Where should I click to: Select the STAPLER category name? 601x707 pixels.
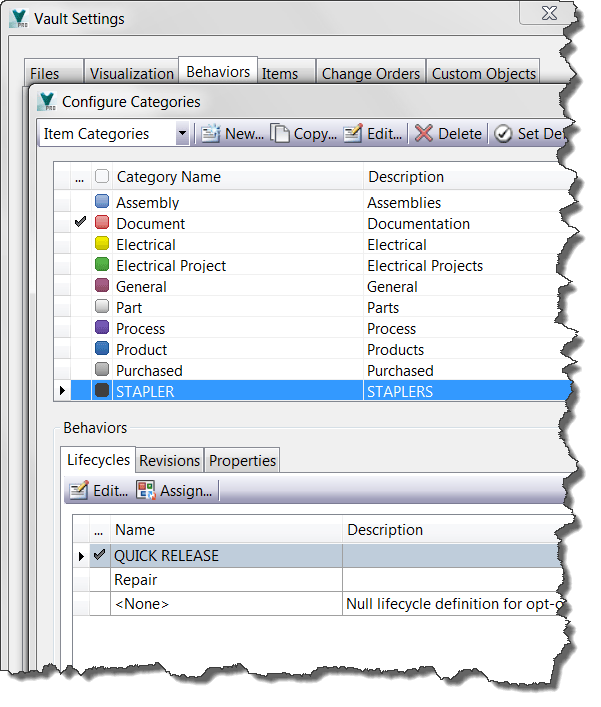[145, 391]
